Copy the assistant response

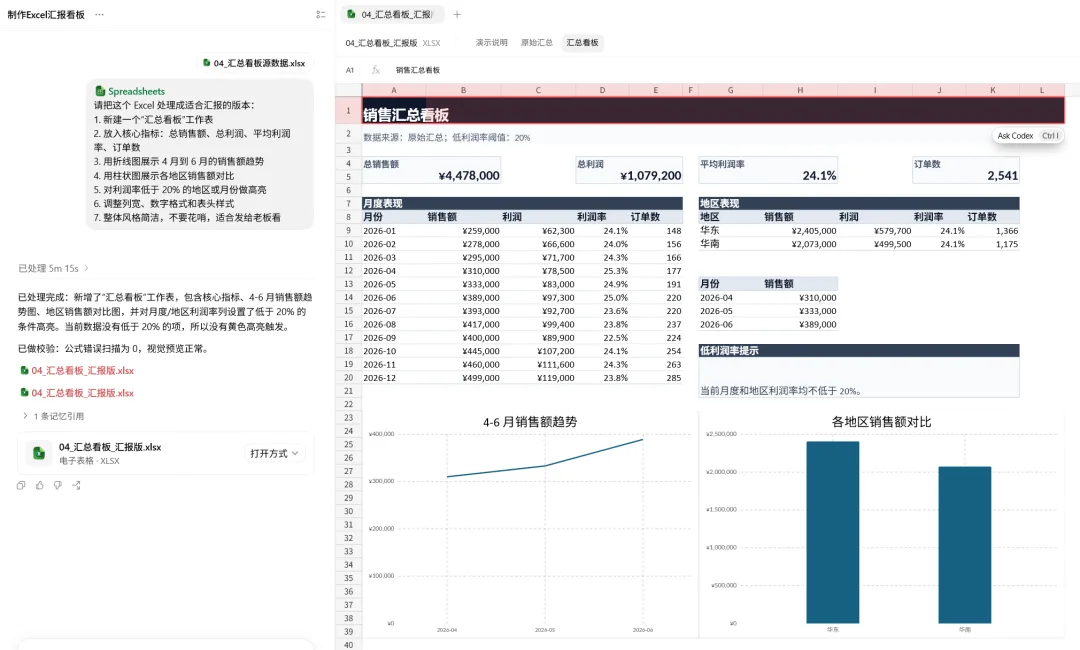pyautogui.click(x=21, y=485)
